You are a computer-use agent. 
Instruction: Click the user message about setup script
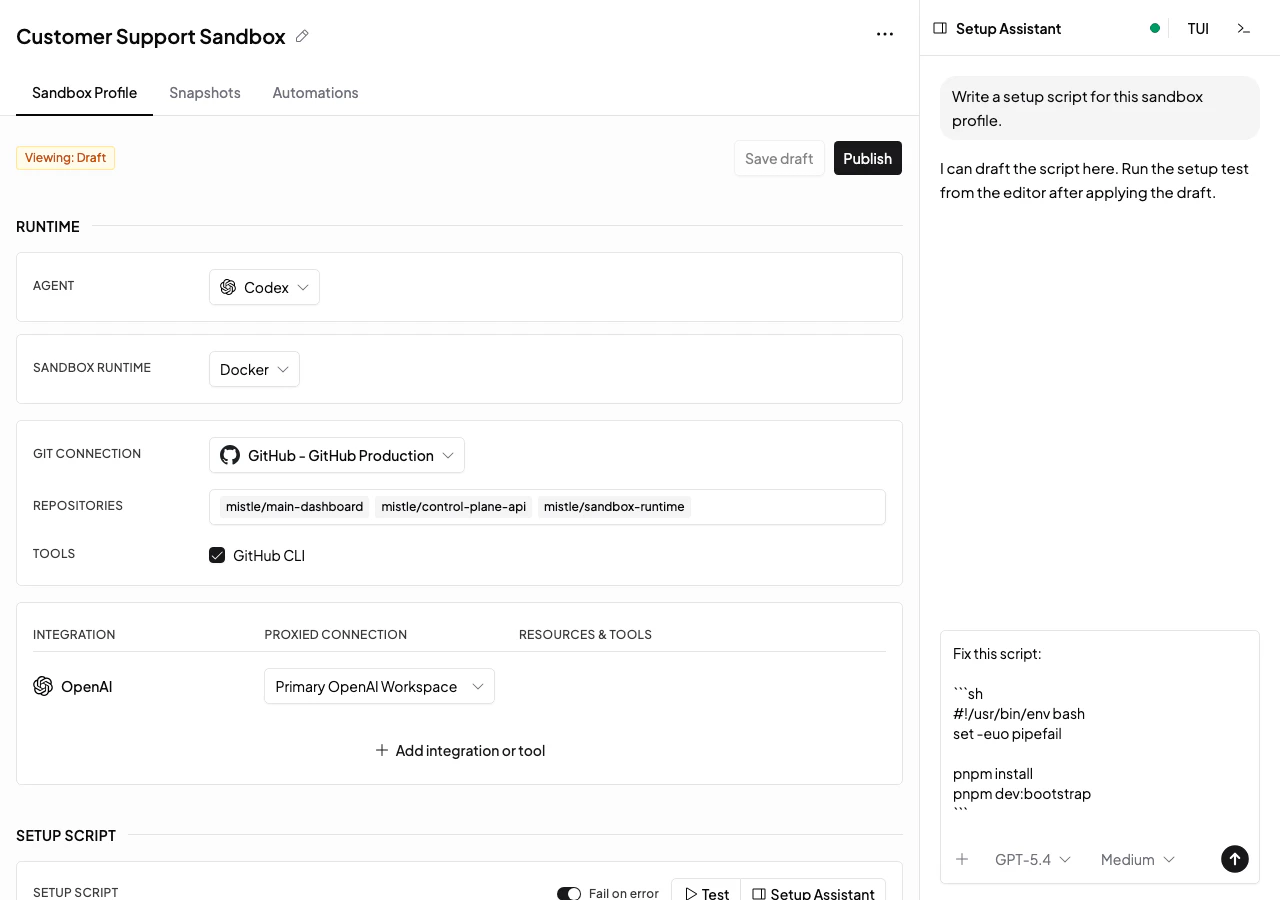click(x=1100, y=108)
